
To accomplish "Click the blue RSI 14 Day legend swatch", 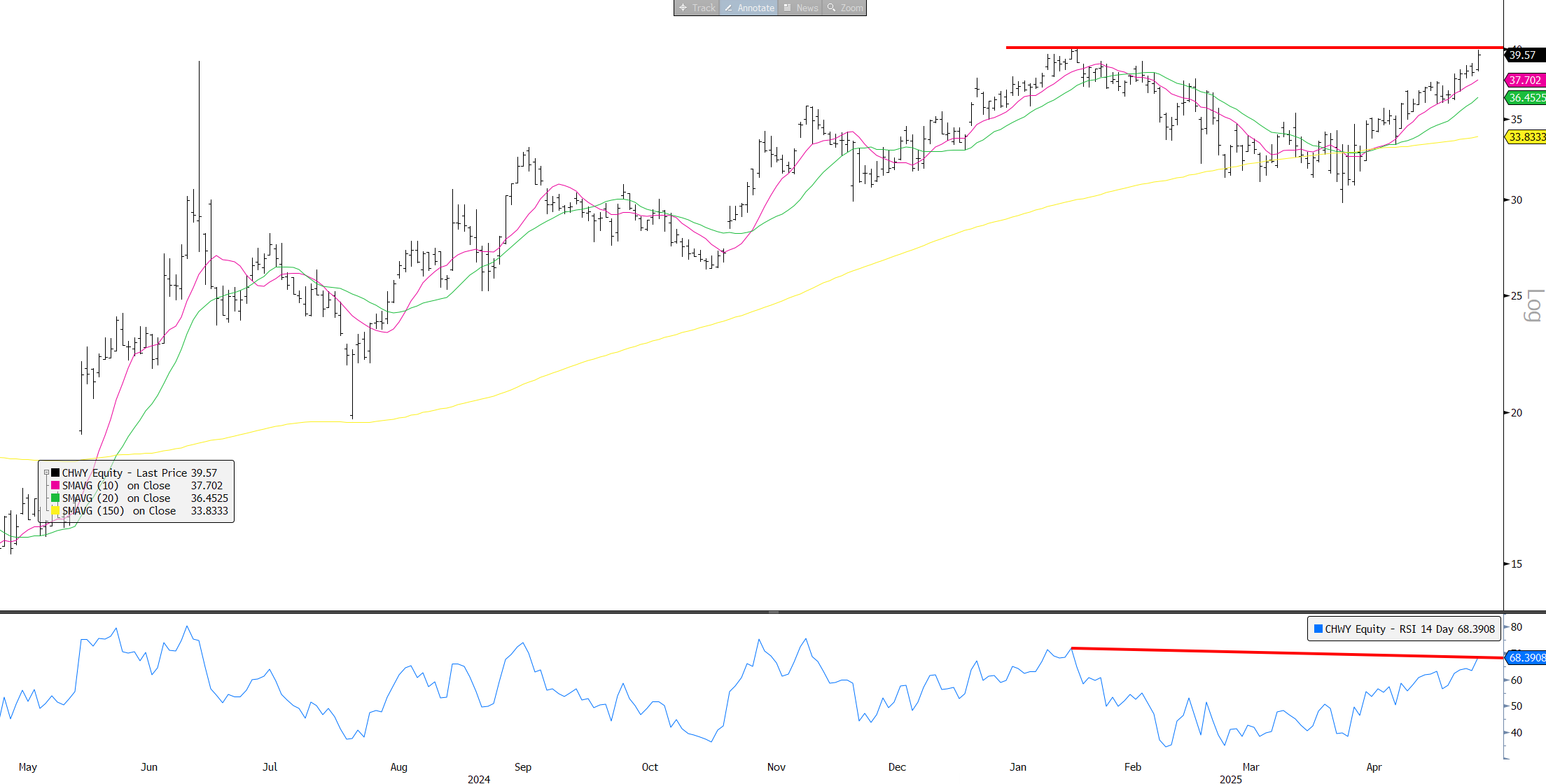I will [x=1318, y=629].
